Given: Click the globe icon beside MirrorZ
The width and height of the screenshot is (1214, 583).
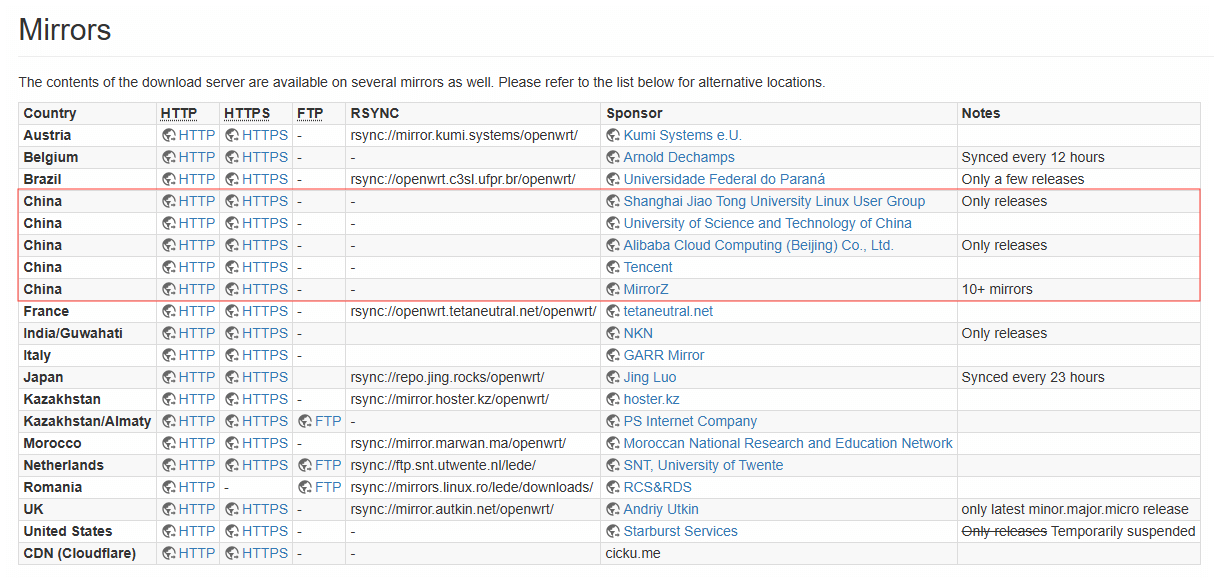Looking at the screenshot, I should coord(614,289).
